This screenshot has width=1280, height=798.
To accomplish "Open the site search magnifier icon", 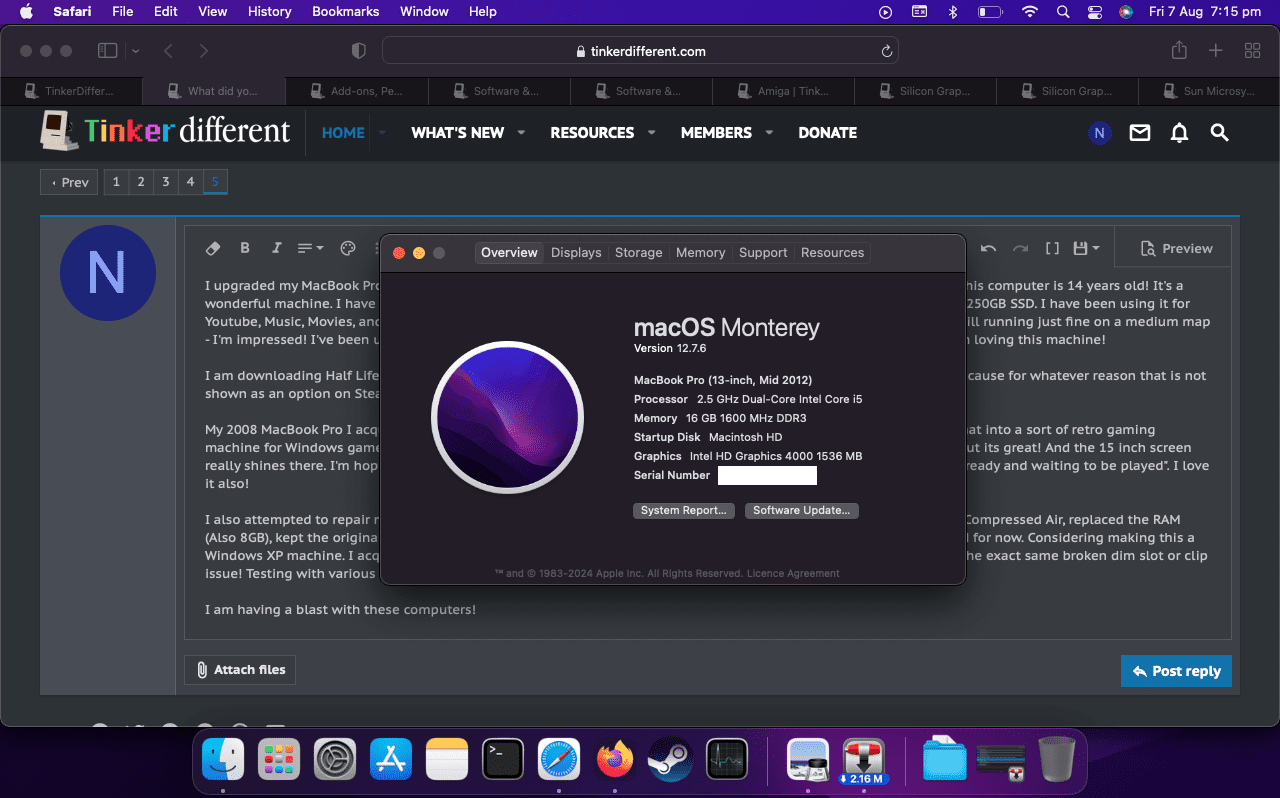I will pyautogui.click(x=1219, y=132).
